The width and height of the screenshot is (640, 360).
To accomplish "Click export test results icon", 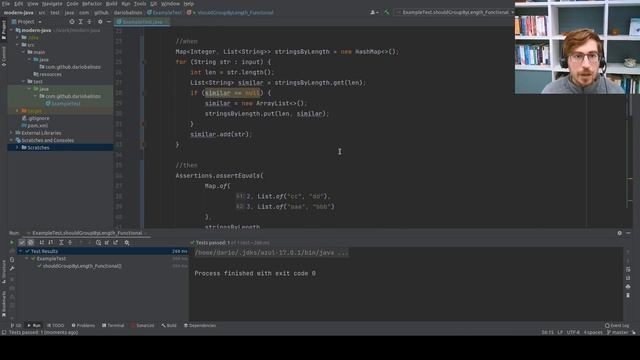I will pyautogui.click(x=116, y=242).
